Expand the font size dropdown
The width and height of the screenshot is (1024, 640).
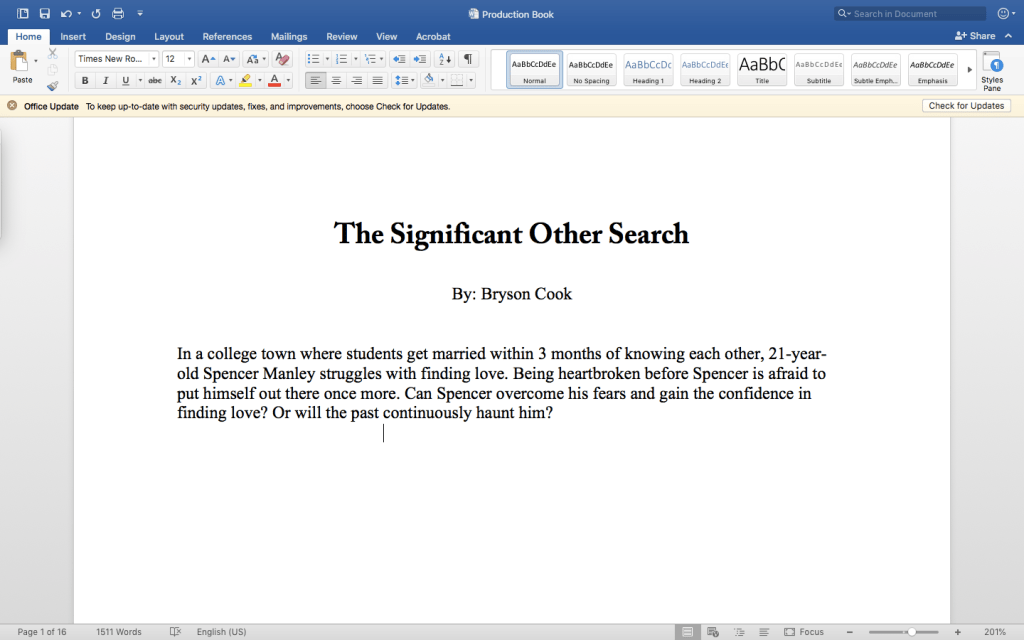[x=190, y=59]
